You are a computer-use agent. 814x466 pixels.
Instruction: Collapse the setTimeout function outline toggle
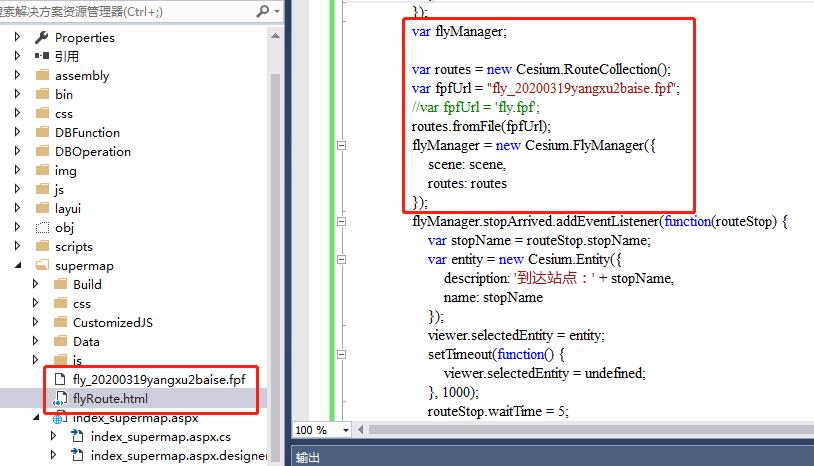pyautogui.click(x=343, y=354)
